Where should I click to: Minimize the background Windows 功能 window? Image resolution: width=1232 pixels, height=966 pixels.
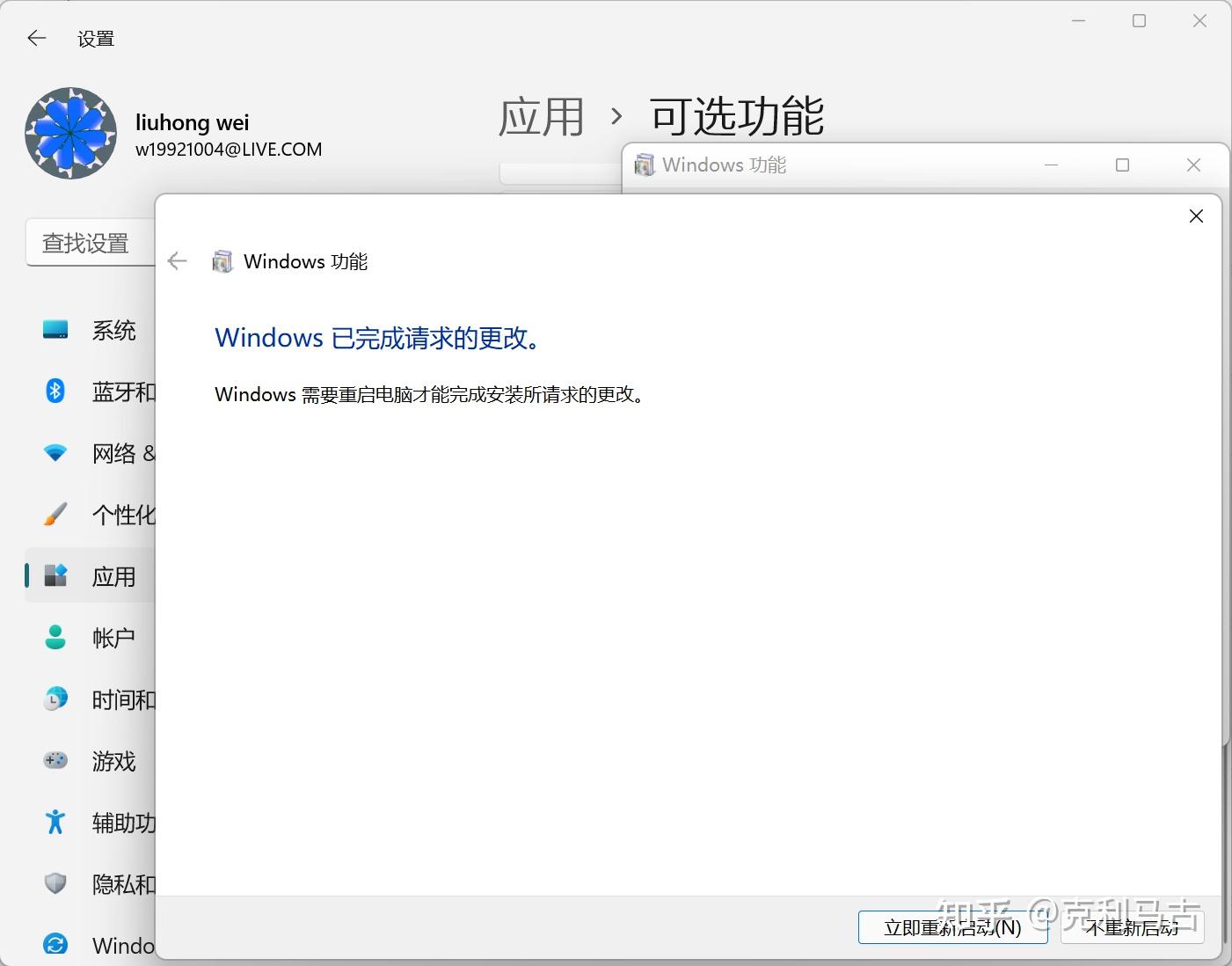click(1051, 165)
